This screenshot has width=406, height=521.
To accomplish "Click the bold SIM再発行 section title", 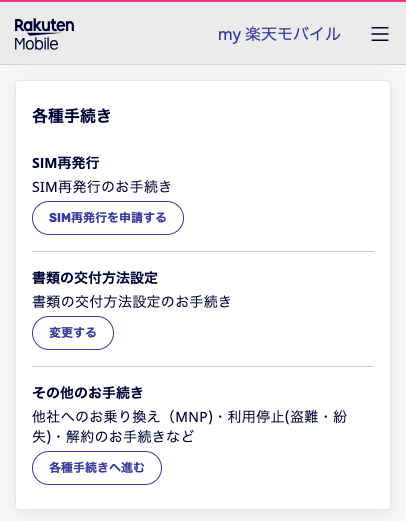I will pos(66,163).
